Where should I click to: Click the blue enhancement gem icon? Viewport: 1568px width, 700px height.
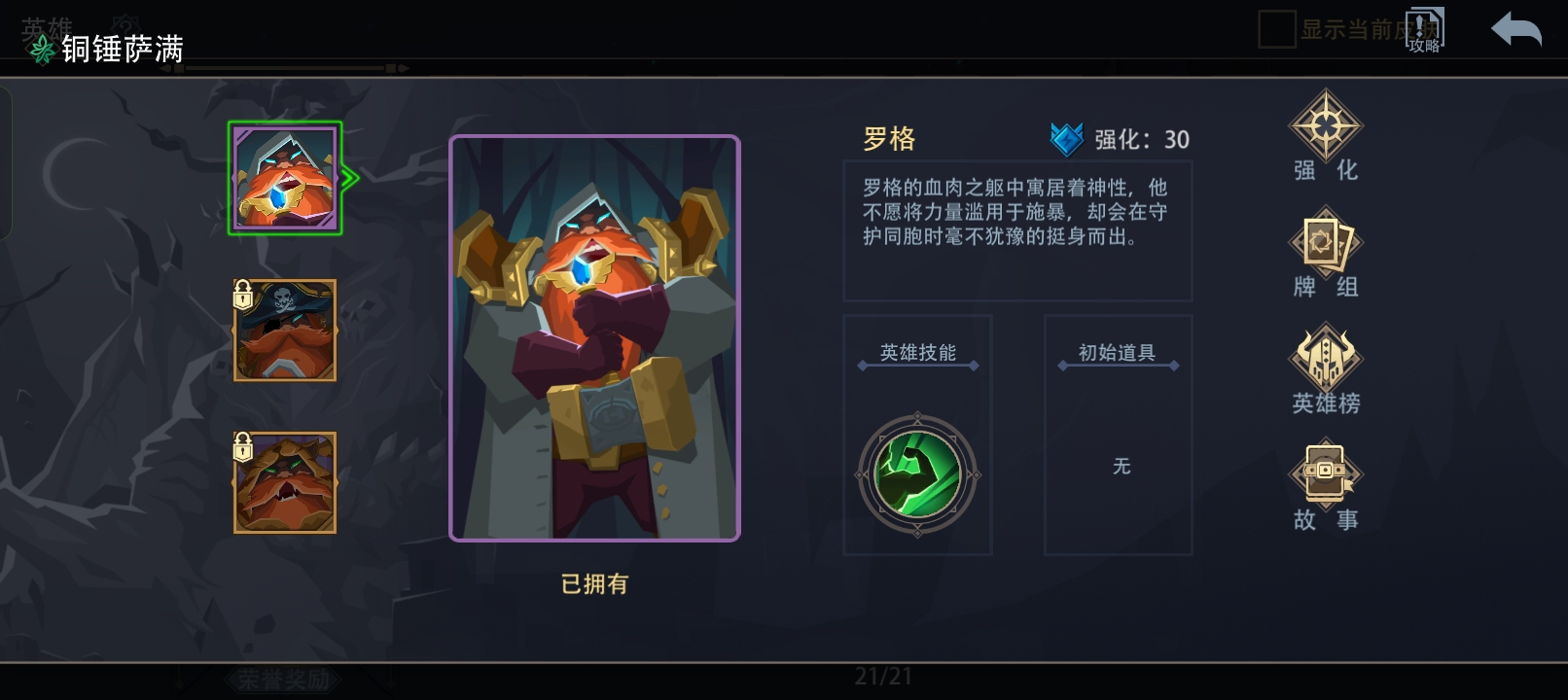[1067, 139]
